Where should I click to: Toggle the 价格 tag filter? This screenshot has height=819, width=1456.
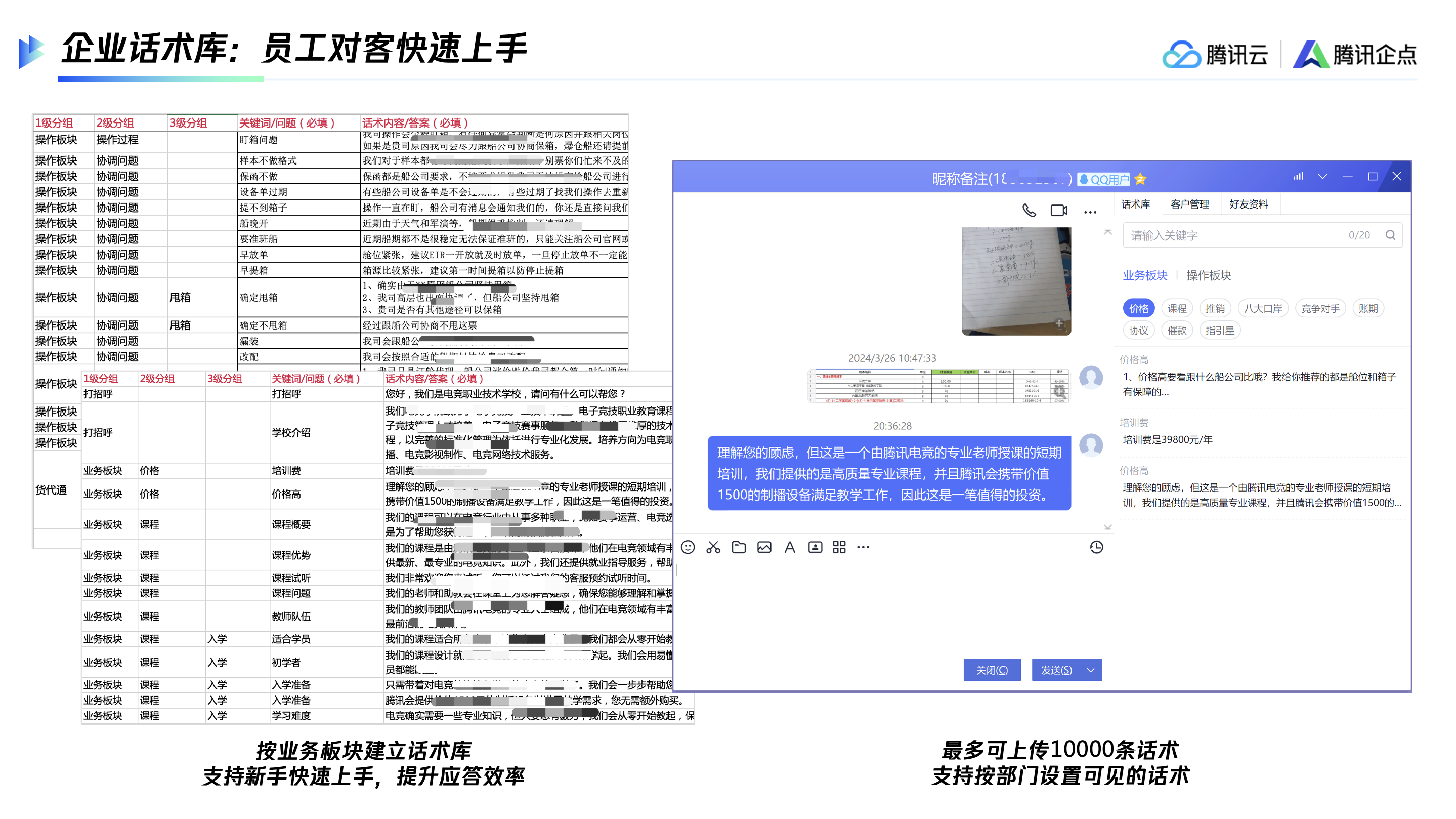pos(1138,308)
